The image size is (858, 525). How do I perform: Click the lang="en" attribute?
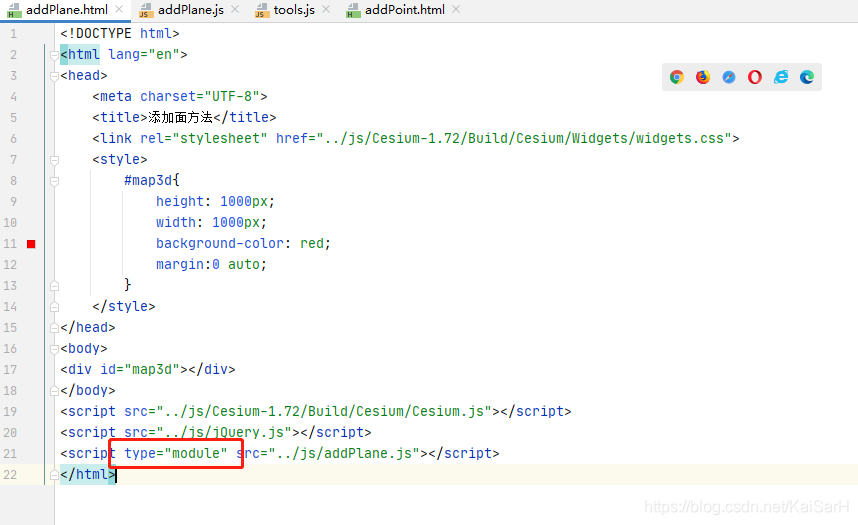[144, 54]
